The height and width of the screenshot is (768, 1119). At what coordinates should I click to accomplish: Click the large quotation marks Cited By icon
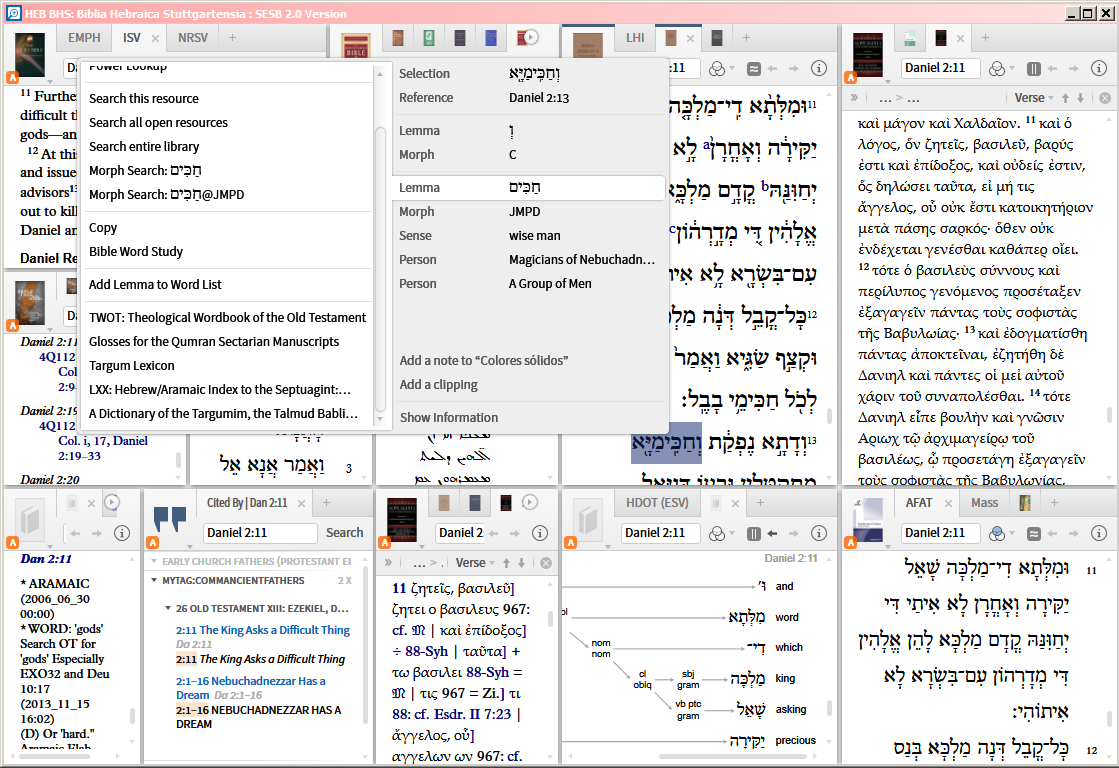[x=170, y=519]
